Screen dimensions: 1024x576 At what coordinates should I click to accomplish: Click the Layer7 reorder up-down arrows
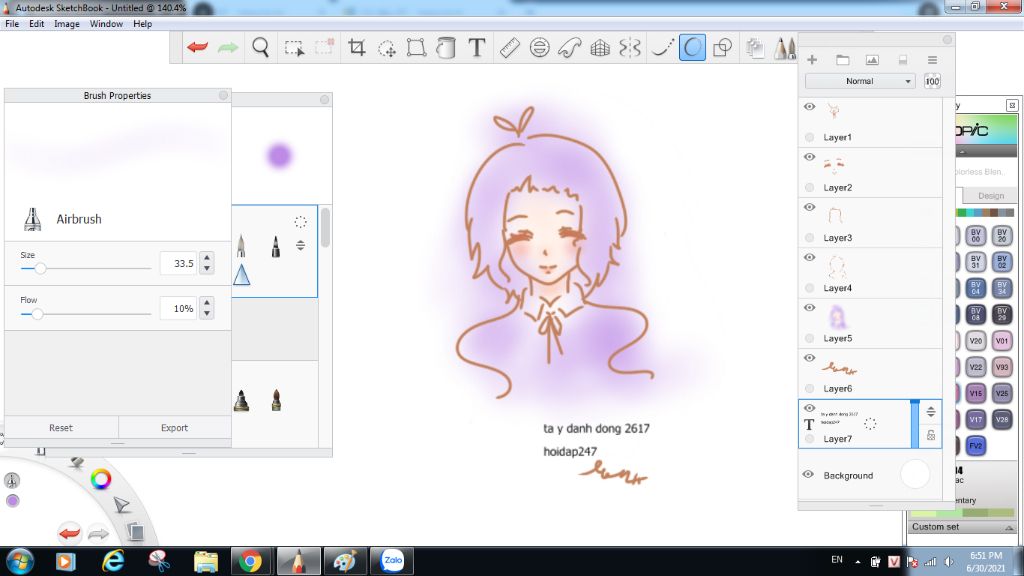point(931,411)
